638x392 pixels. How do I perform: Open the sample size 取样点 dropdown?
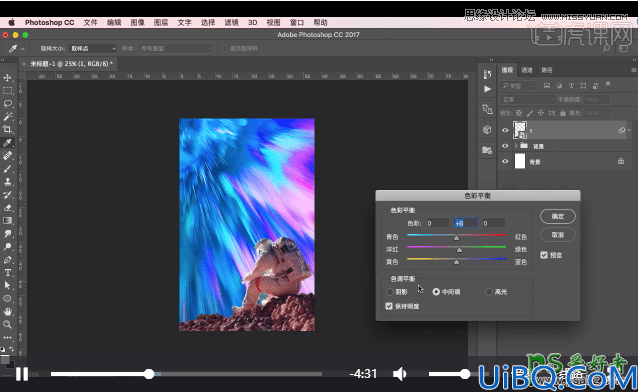(x=93, y=48)
